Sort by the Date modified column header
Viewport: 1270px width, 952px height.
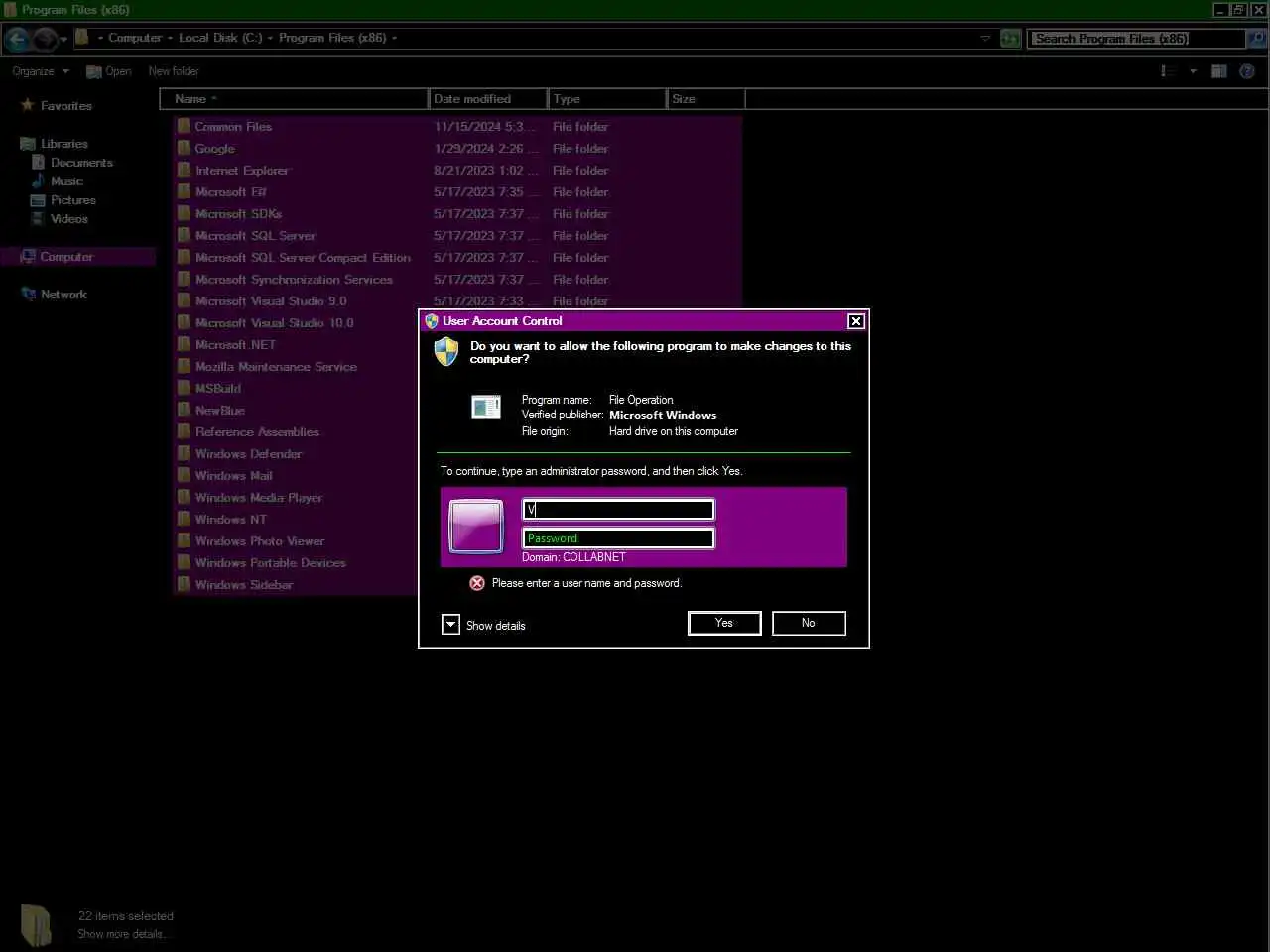tap(488, 99)
